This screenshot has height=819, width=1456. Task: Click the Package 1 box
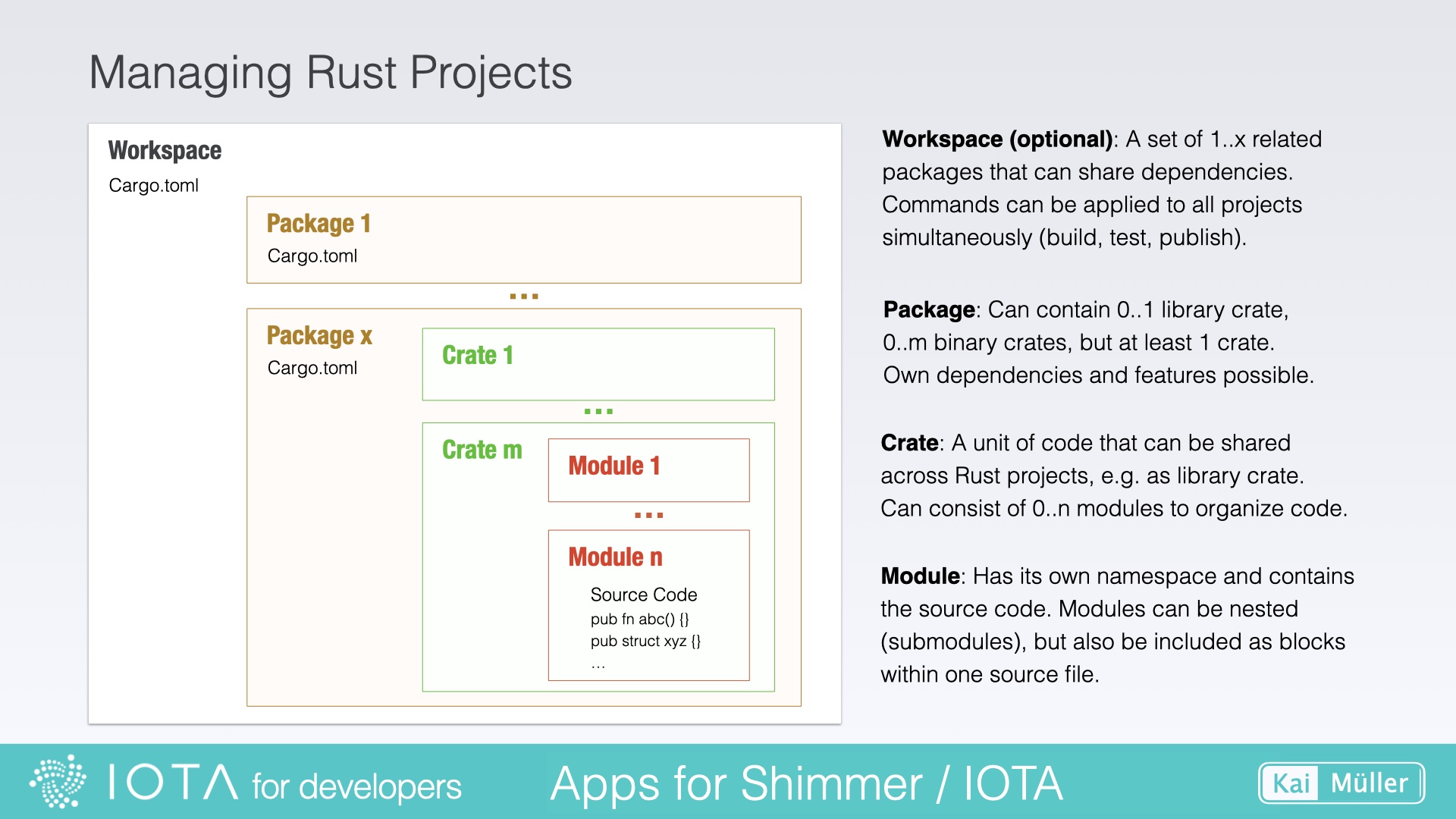[x=523, y=239]
